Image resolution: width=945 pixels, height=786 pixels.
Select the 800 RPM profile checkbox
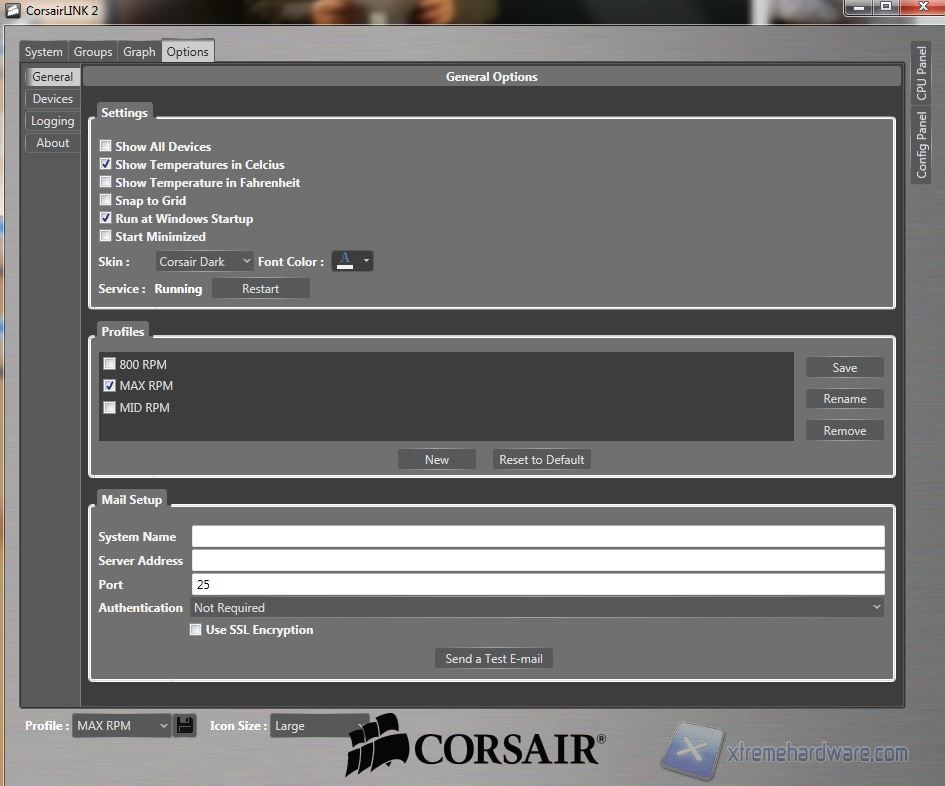pos(110,364)
